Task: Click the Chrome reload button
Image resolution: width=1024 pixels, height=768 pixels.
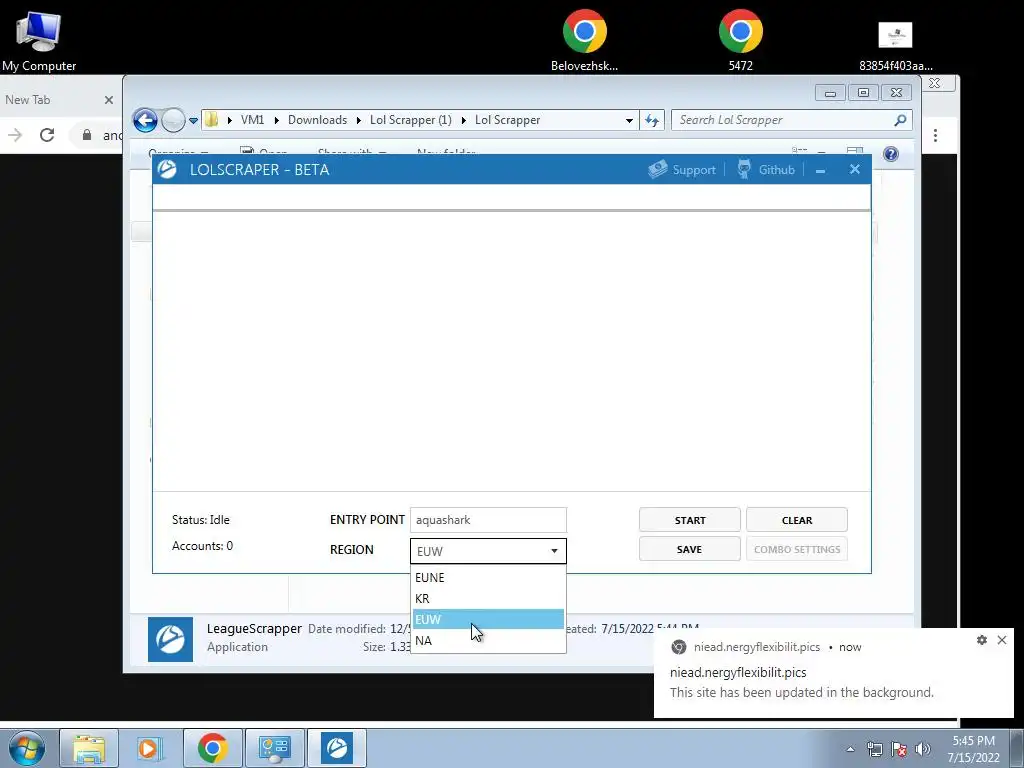Action: pyautogui.click(x=47, y=135)
